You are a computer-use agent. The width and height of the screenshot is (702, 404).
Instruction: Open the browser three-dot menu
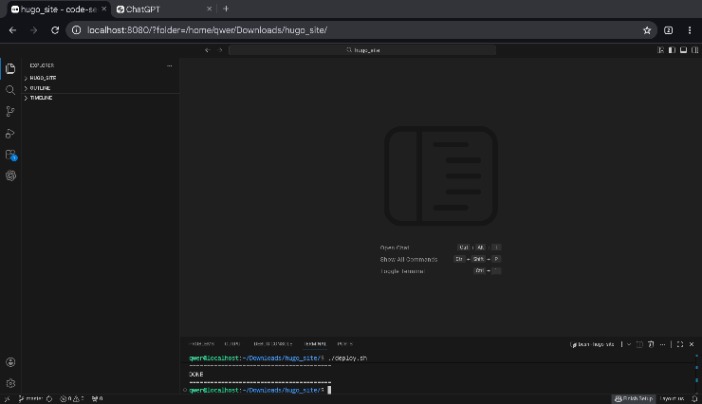689,30
